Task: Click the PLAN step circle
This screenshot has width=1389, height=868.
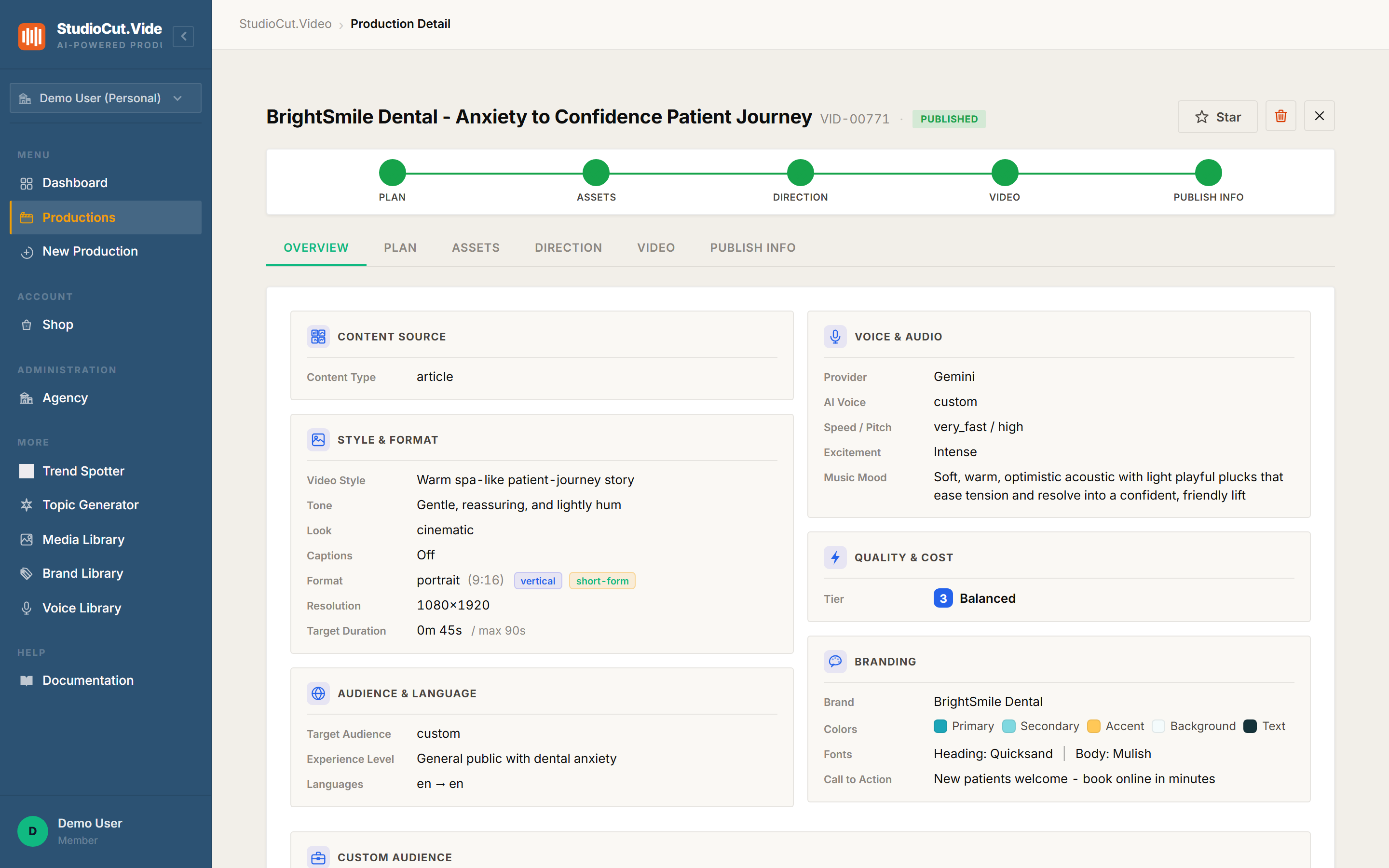Action: pos(393,173)
